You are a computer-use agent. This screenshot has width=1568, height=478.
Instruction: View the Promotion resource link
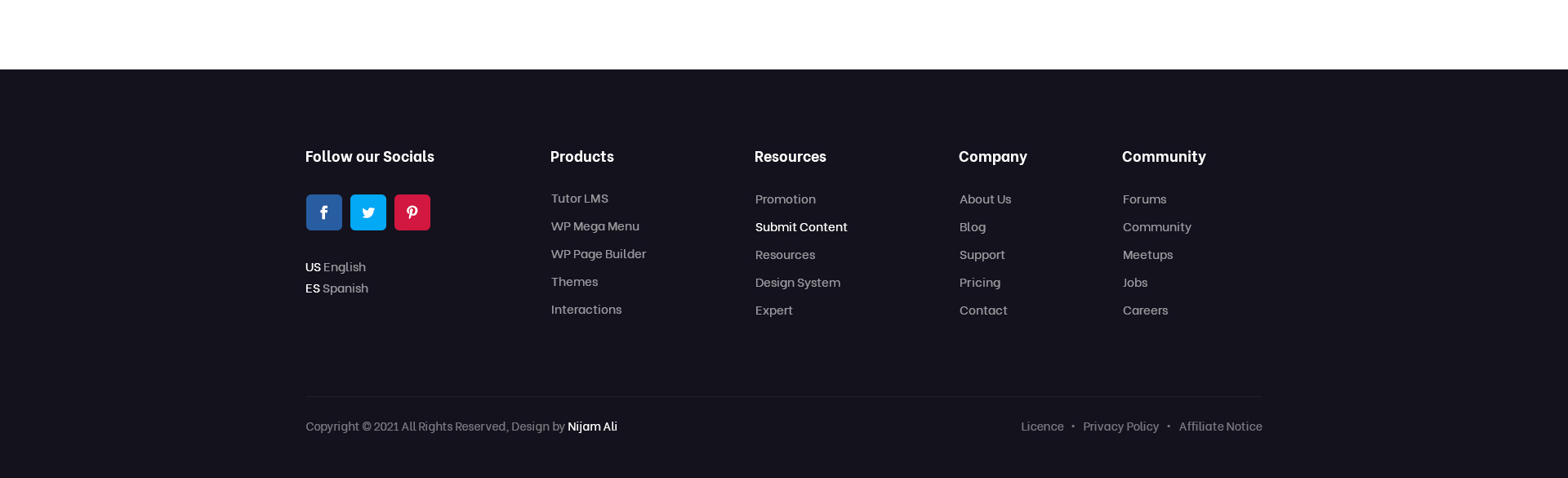point(786,199)
